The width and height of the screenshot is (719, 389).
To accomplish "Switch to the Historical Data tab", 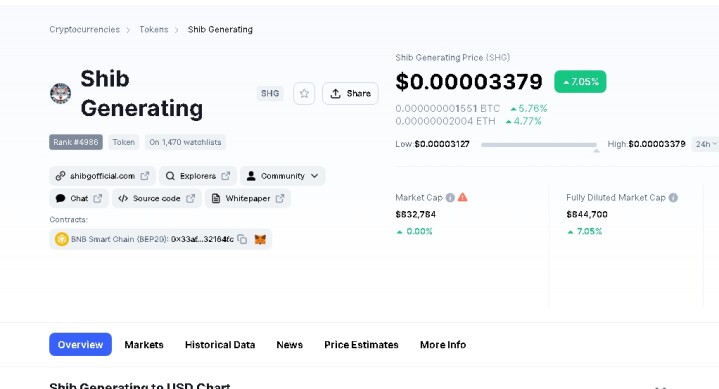I will coord(220,345).
